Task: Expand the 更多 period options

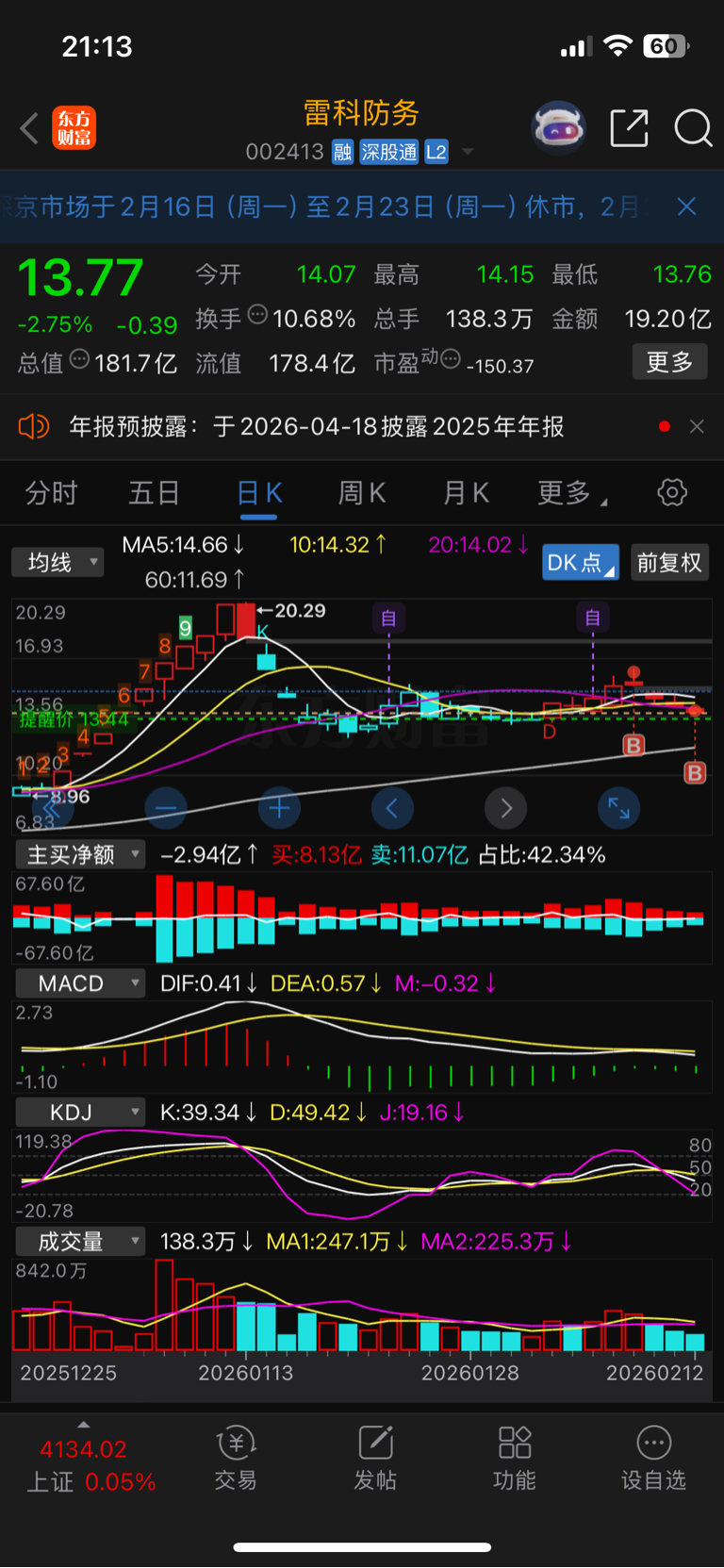Action: 571,492
